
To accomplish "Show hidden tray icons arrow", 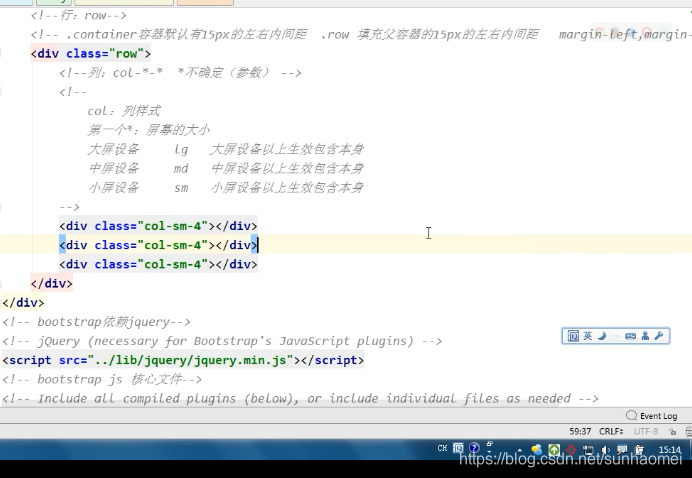I will [520, 450].
